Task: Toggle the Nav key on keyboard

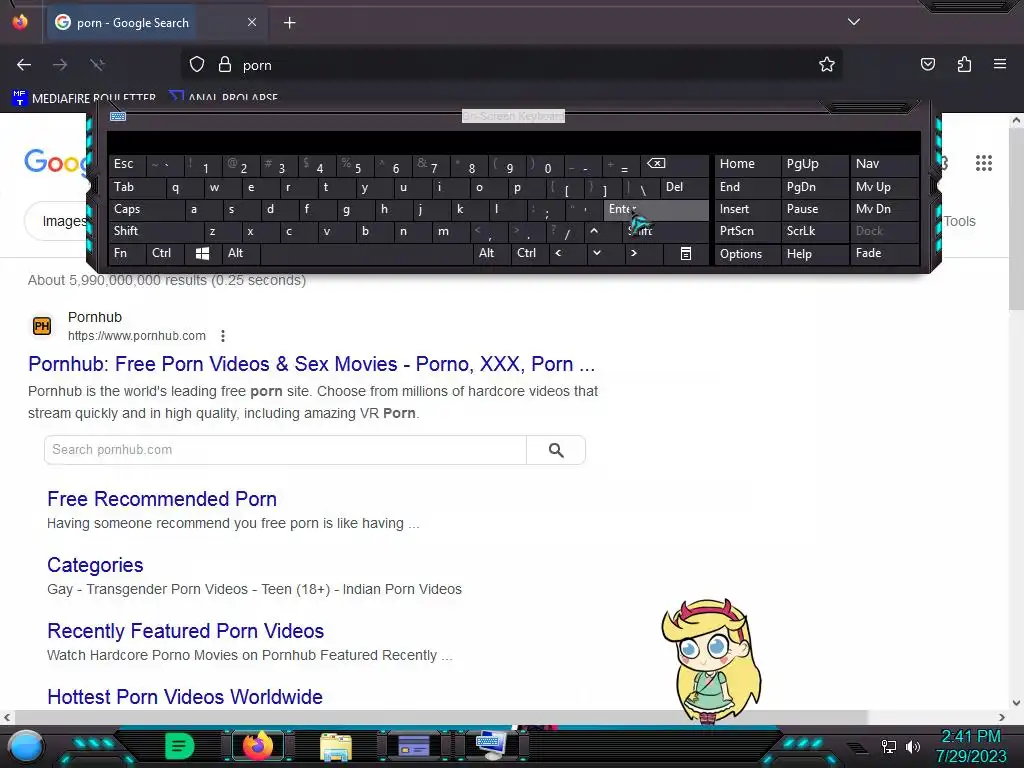Action: click(x=885, y=165)
